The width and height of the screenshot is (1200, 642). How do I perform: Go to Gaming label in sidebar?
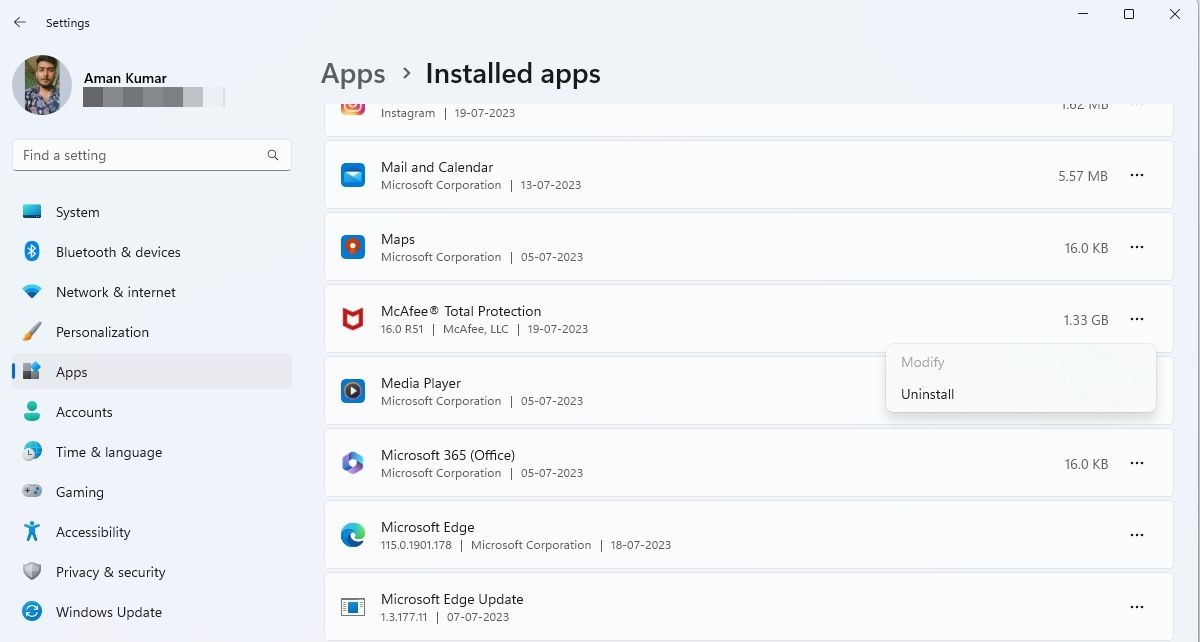[80, 492]
